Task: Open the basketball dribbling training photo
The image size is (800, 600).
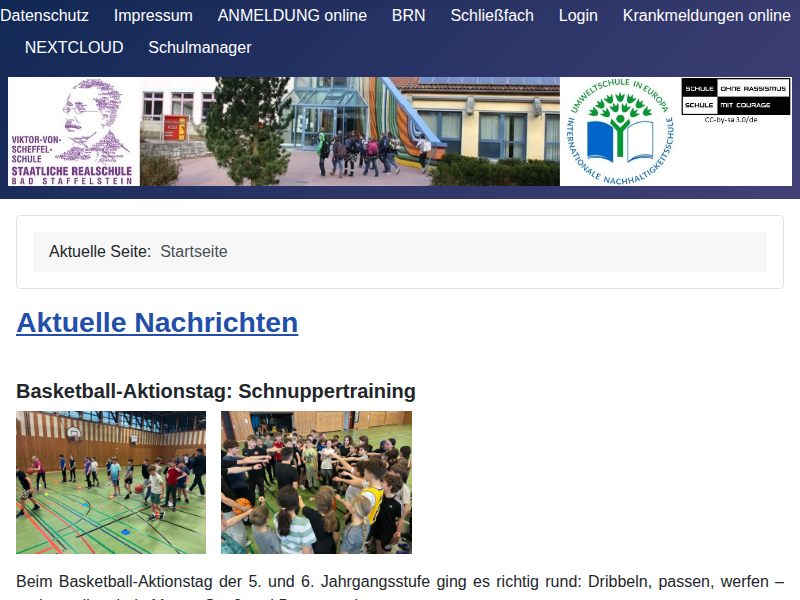Action: (111, 482)
